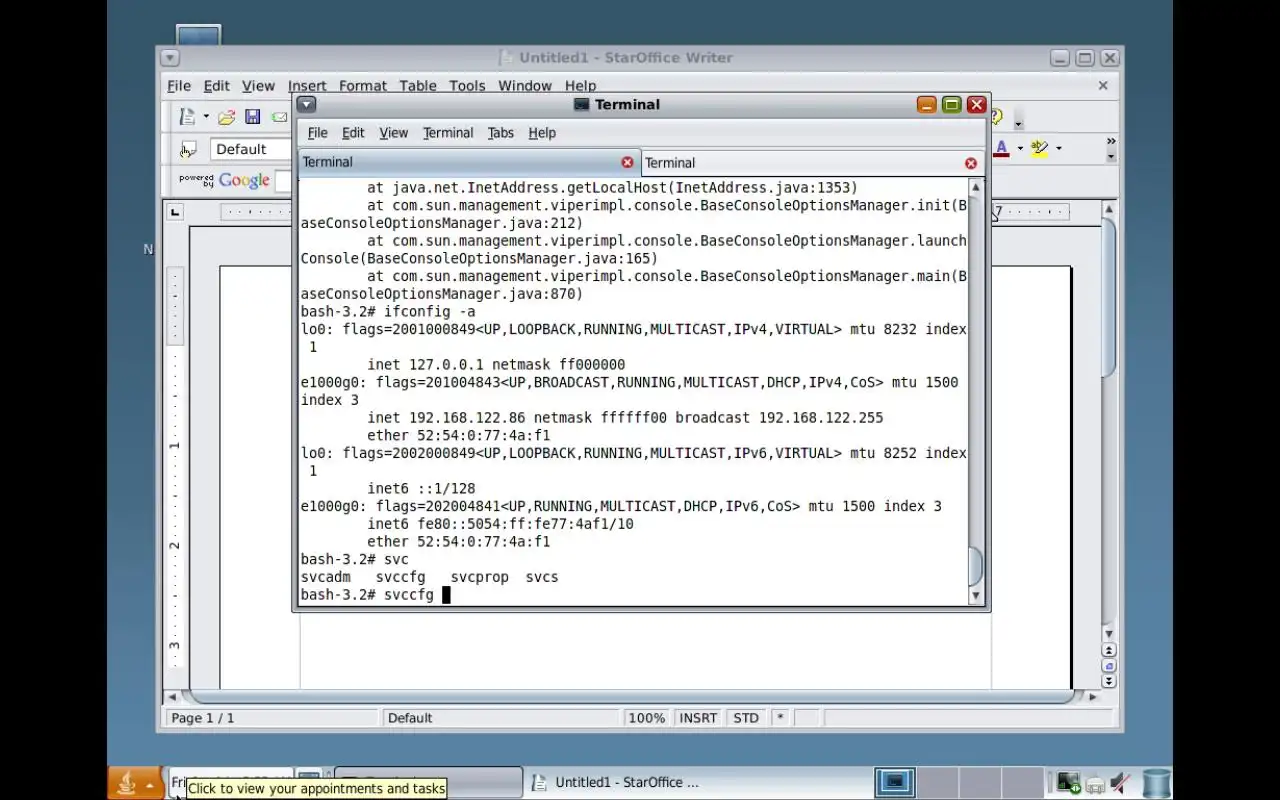Click the New document icon in Writer
1280x800 pixels.
point(186,117)
